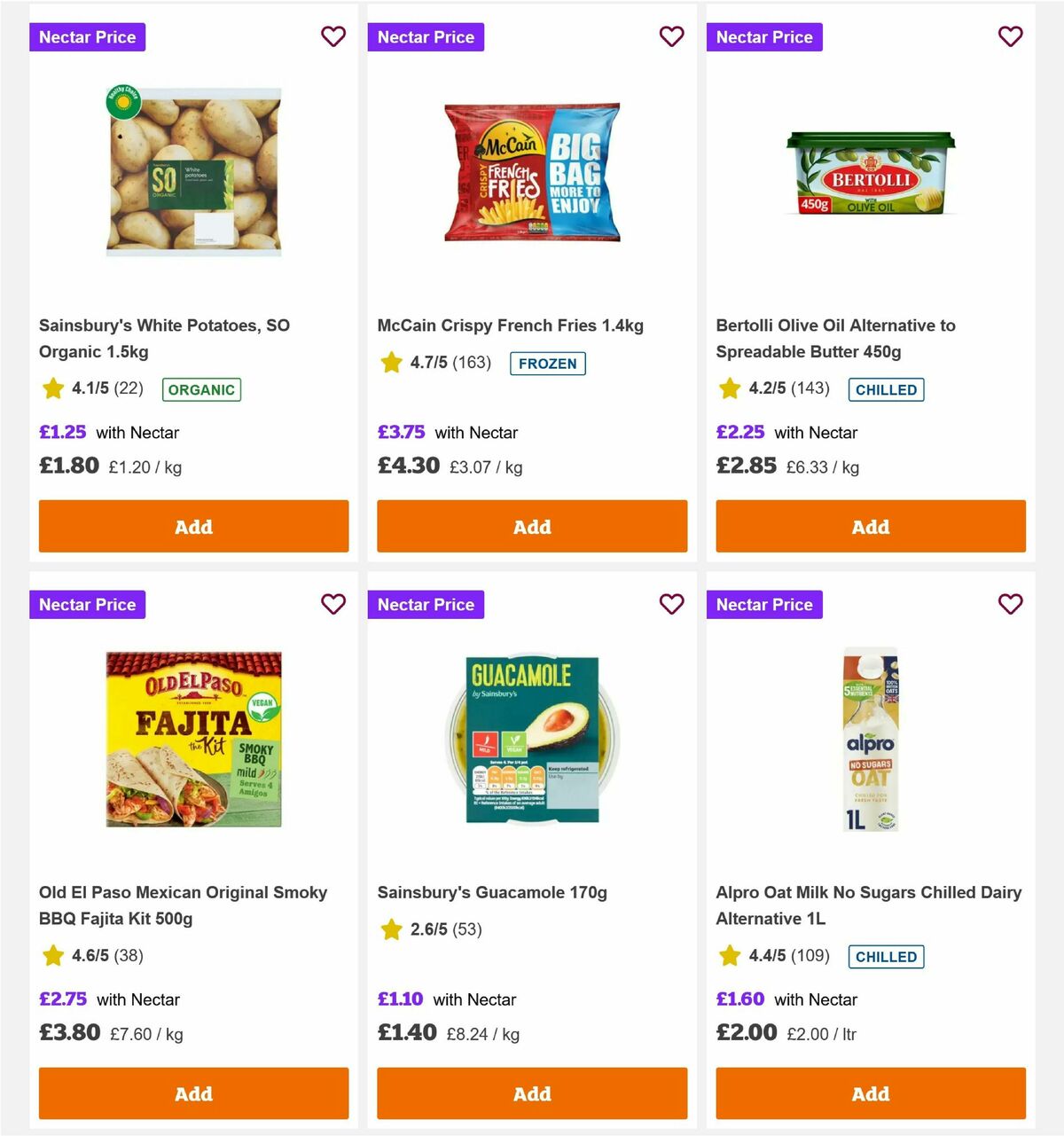This screenshot has width=1064, height=1136.
Task: Select the star rating on McCain French Fries
Action: tap(390, 362)
